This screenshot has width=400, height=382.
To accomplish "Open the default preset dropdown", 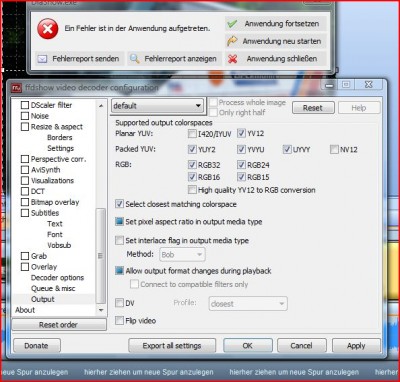I will point(157,106).
